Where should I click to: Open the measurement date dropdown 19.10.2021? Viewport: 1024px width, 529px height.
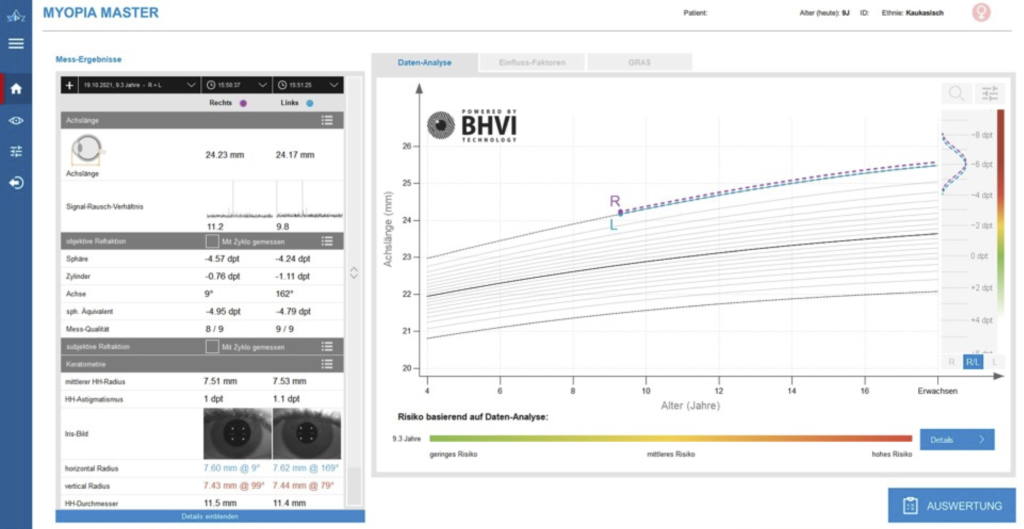click(x=140, y=86)
